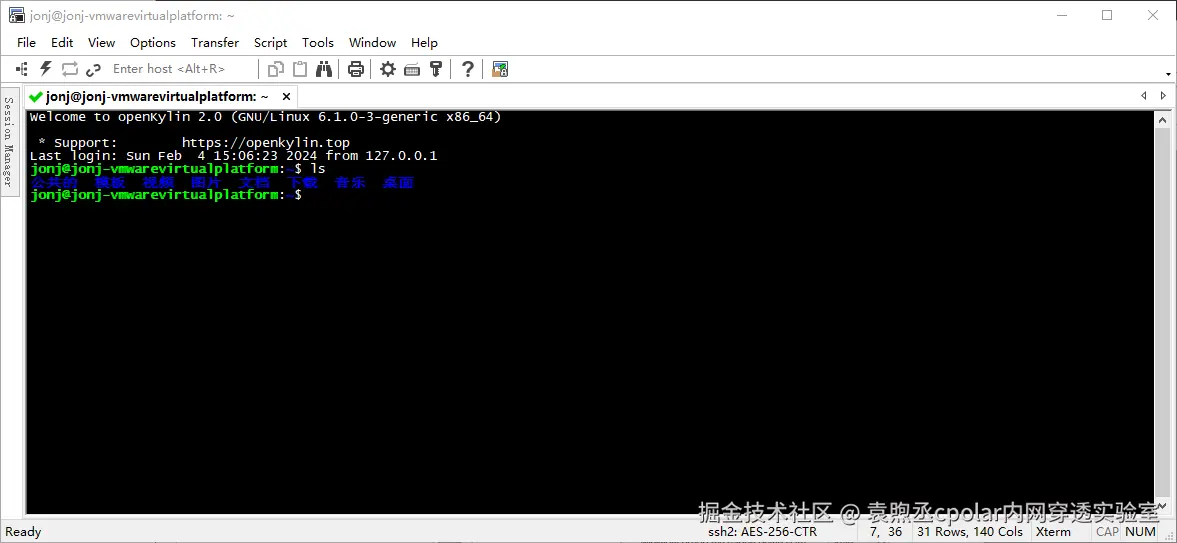
Task: Click the CAP indicator in status bar
Action: point(1107,532)
